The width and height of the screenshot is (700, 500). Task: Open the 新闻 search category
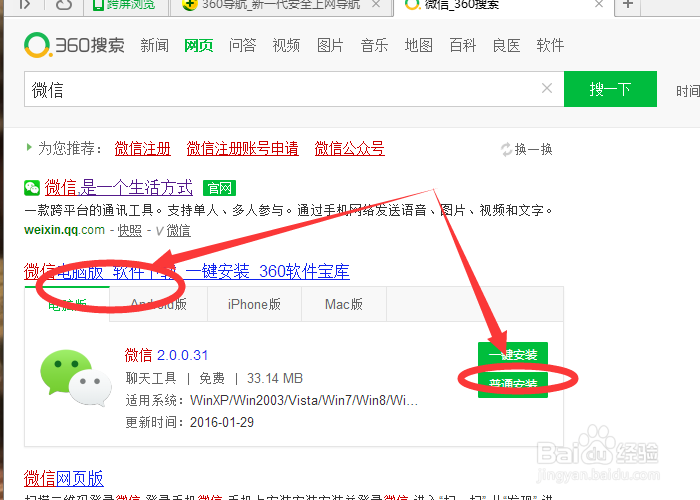tap(154, 46)
